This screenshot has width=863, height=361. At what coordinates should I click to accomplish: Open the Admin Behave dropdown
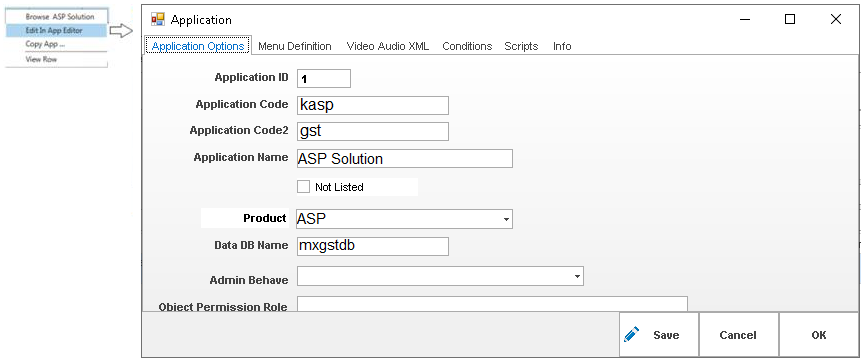click(x=440, y=276)
